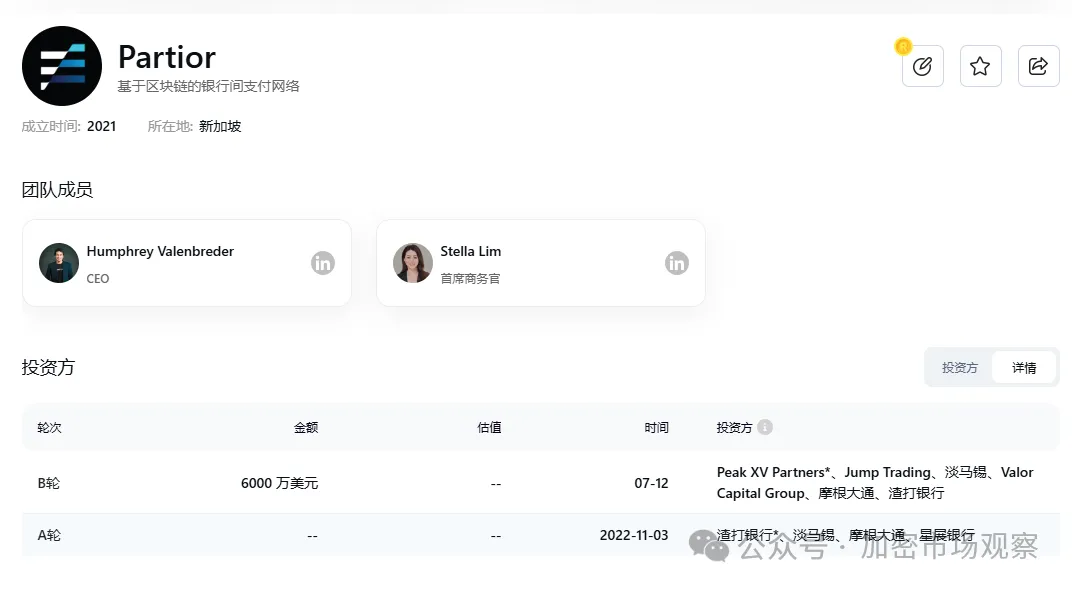Open 星展银行 in the A轮 row
Viewport: 1072px width, 589px height.
coord(947,535)
